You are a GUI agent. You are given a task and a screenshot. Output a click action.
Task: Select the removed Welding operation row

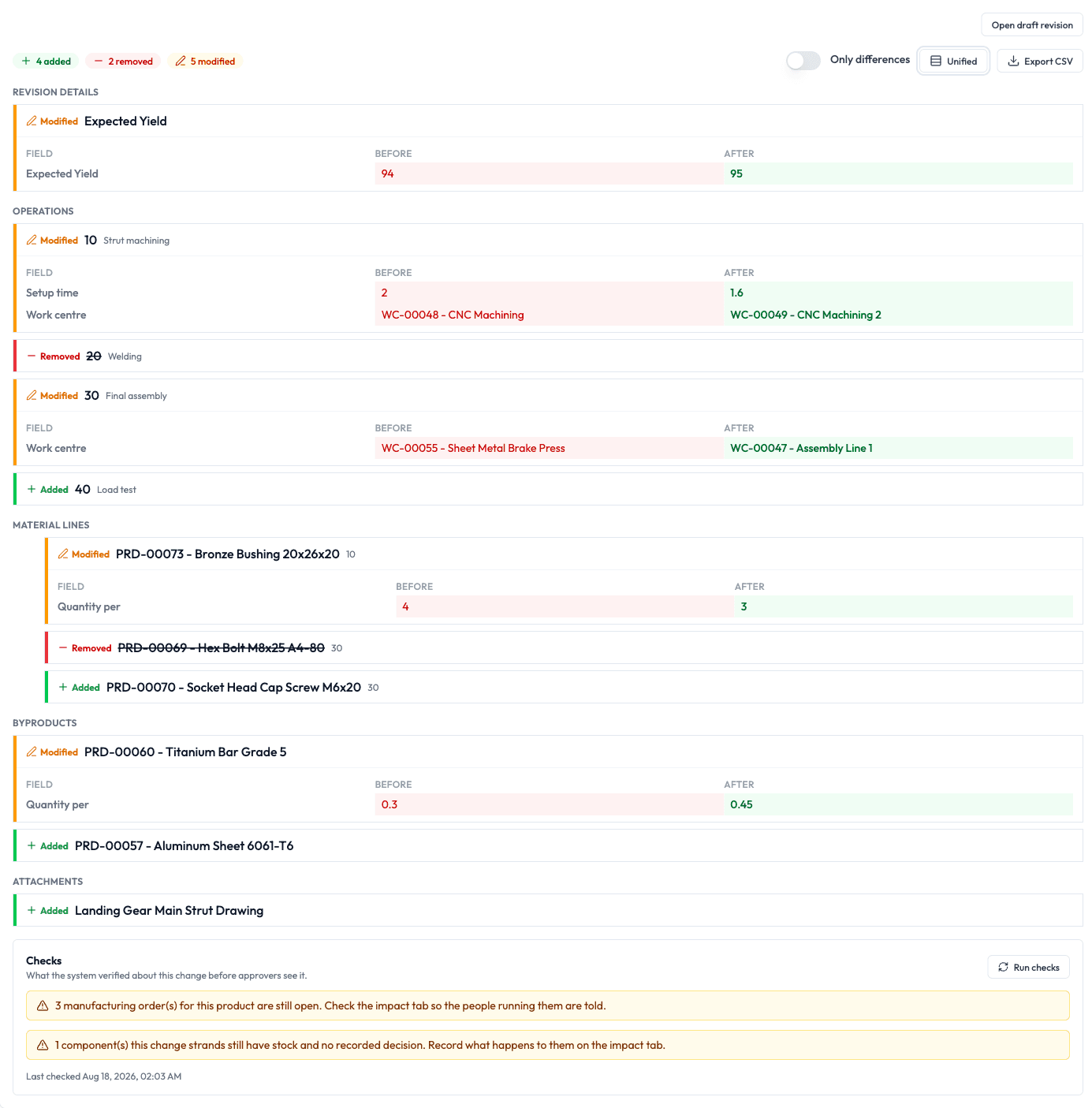click(x=548, y=356)
